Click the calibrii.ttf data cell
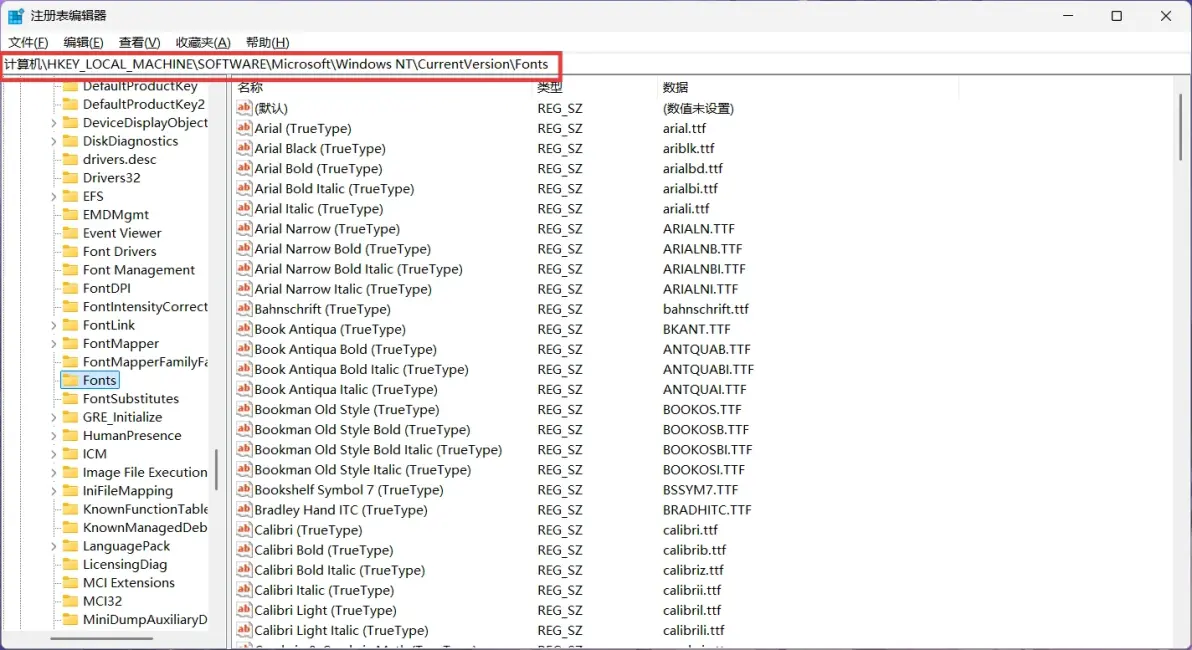The height and width of the screenshot is (650, 1192). pos(692,590)
